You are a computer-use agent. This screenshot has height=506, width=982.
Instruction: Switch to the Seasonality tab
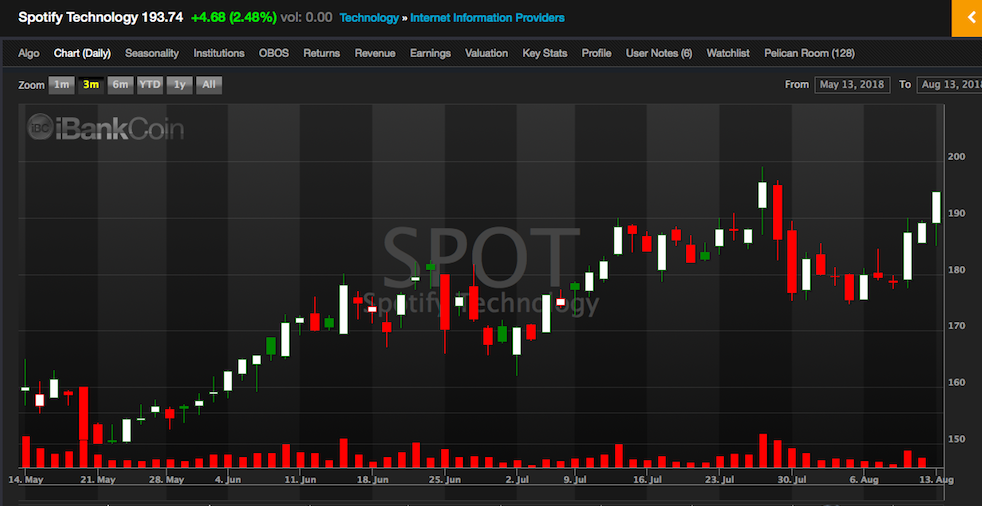click(152, 53)
